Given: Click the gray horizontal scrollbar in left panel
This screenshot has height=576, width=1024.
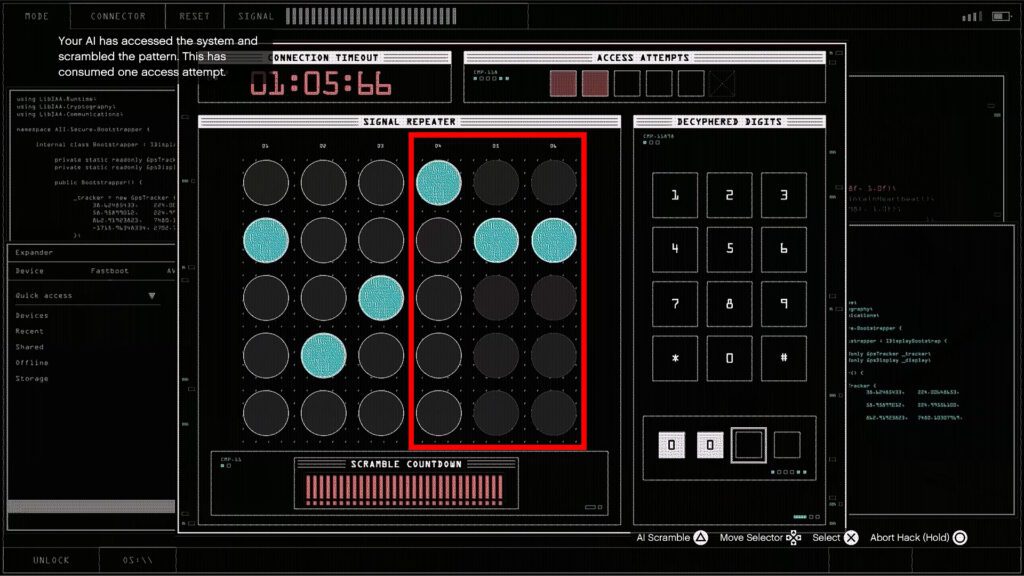Looking at the screenshot, I should coord(91,506).
